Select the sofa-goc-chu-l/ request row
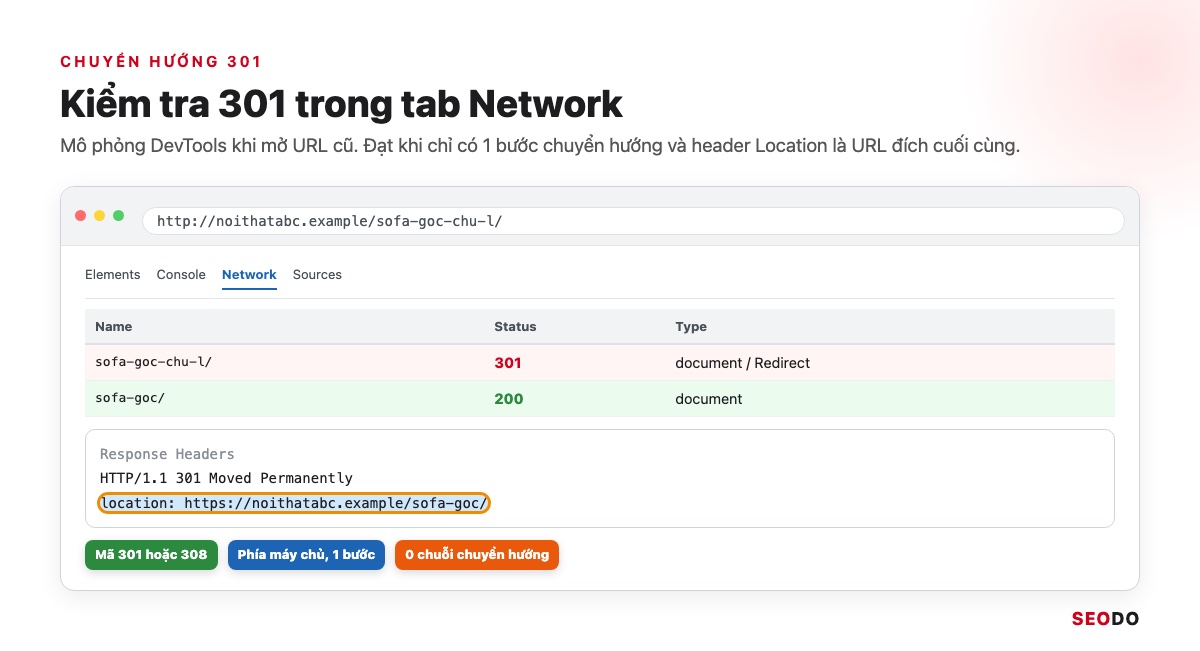 [x=600, y=363]
